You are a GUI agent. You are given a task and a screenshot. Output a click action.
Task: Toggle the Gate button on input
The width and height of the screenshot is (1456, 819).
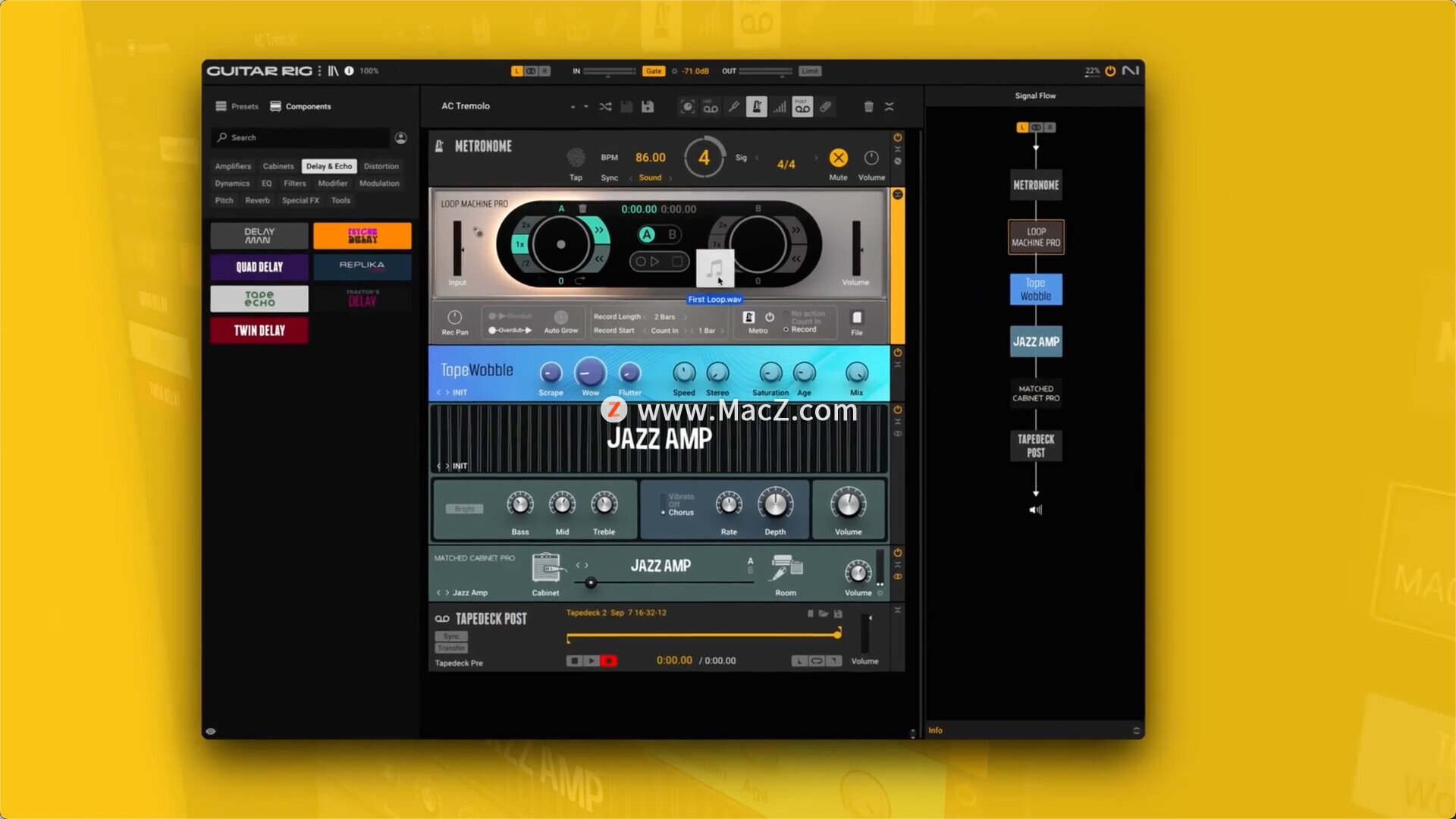pos(653,71)
